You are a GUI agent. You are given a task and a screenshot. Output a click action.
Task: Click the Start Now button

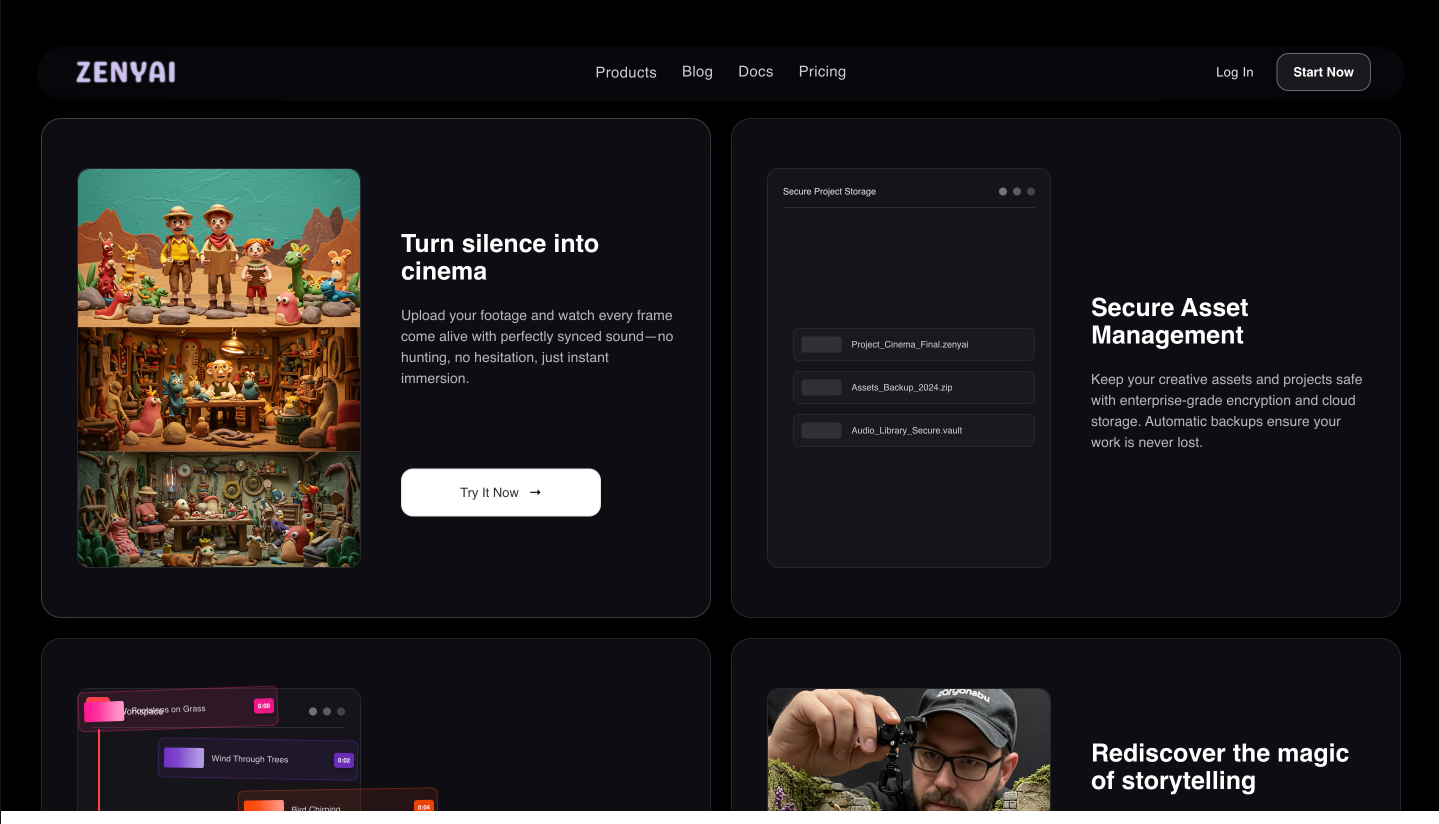coord(1323,72)
